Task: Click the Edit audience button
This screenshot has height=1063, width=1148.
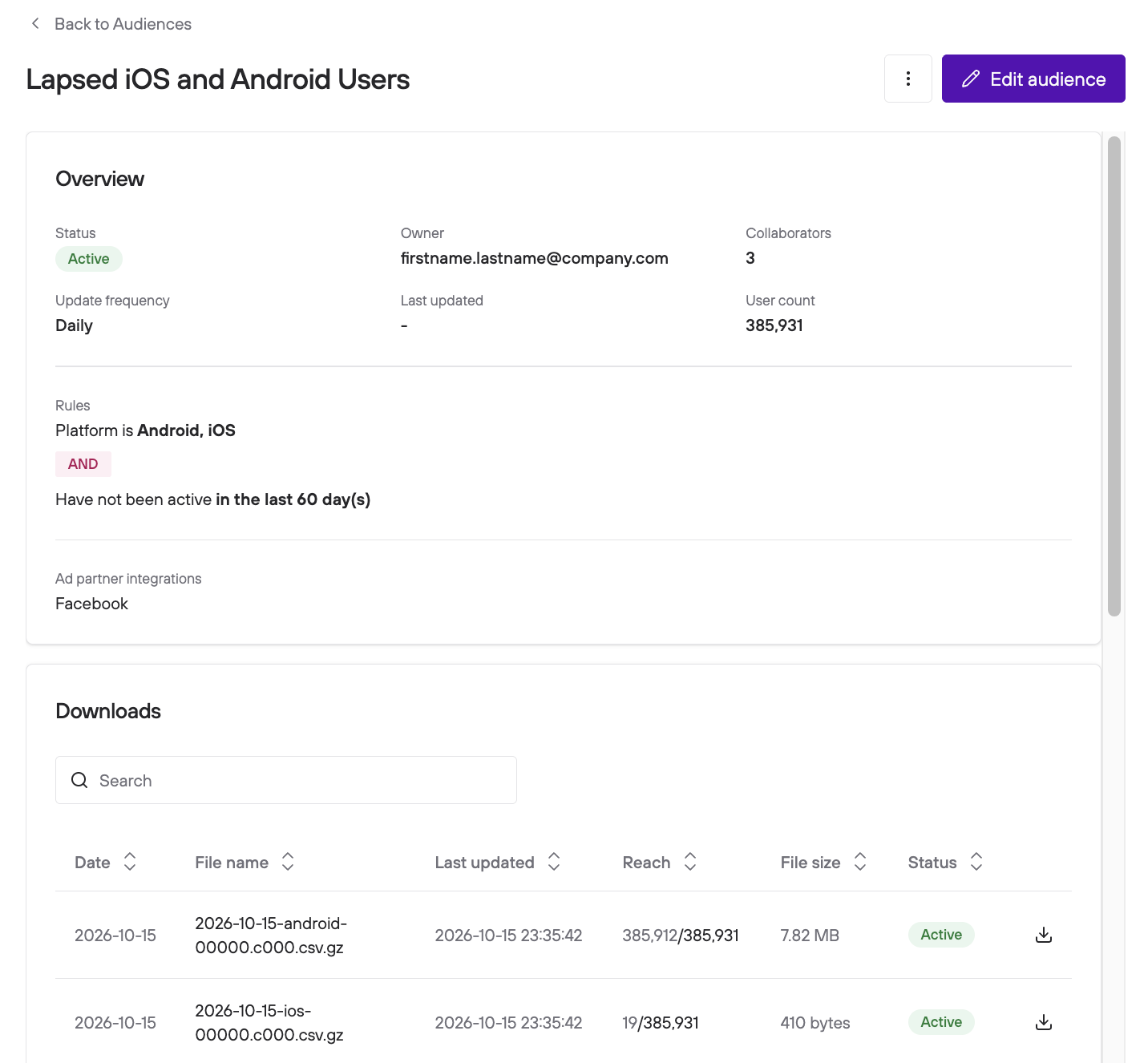Action: (1033, 79)
